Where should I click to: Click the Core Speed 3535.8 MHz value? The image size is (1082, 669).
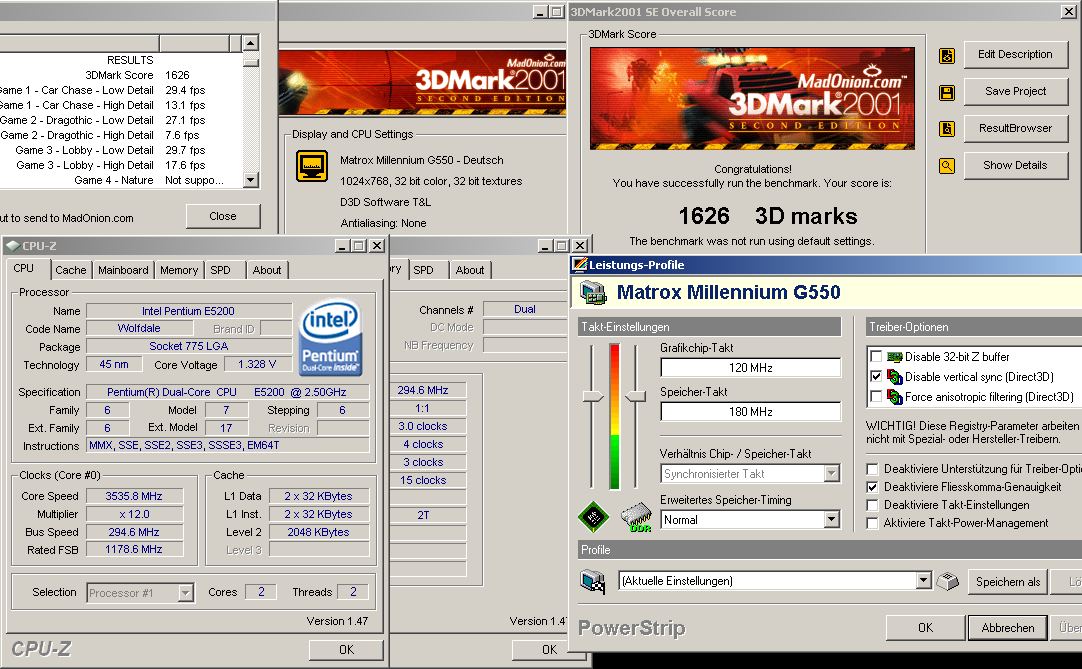pyautogui.click(x=134, y=496)
